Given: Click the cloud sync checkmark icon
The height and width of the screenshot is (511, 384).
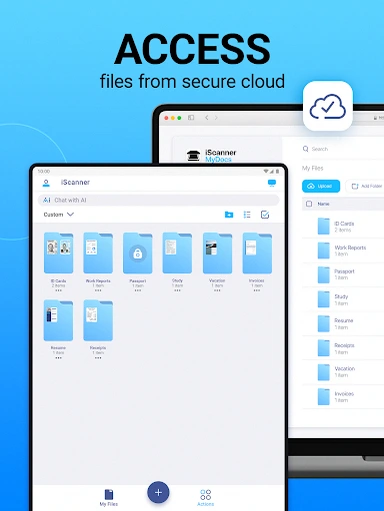Looking at the screenshot, I should pyautogui.click(x=328, y=106).
